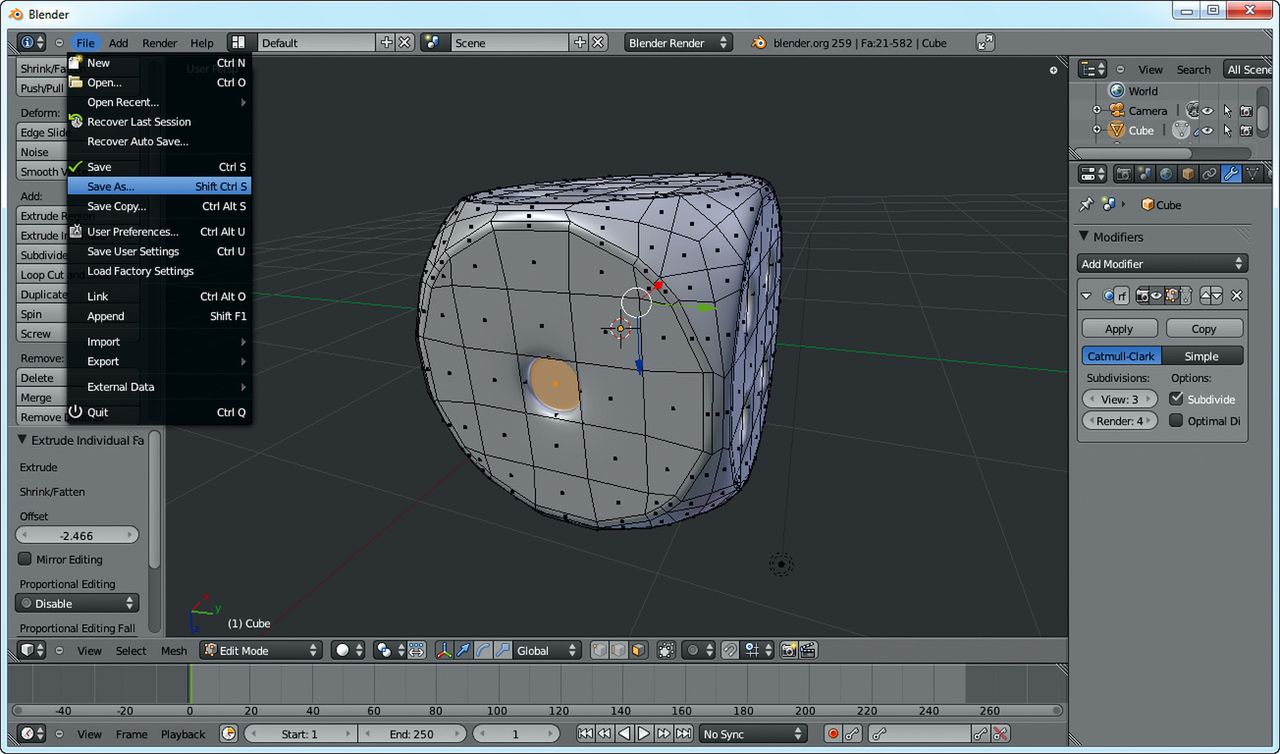Choose User Preferences in File menu
This screenshot has height=754, width=1280.
[159, 232]
